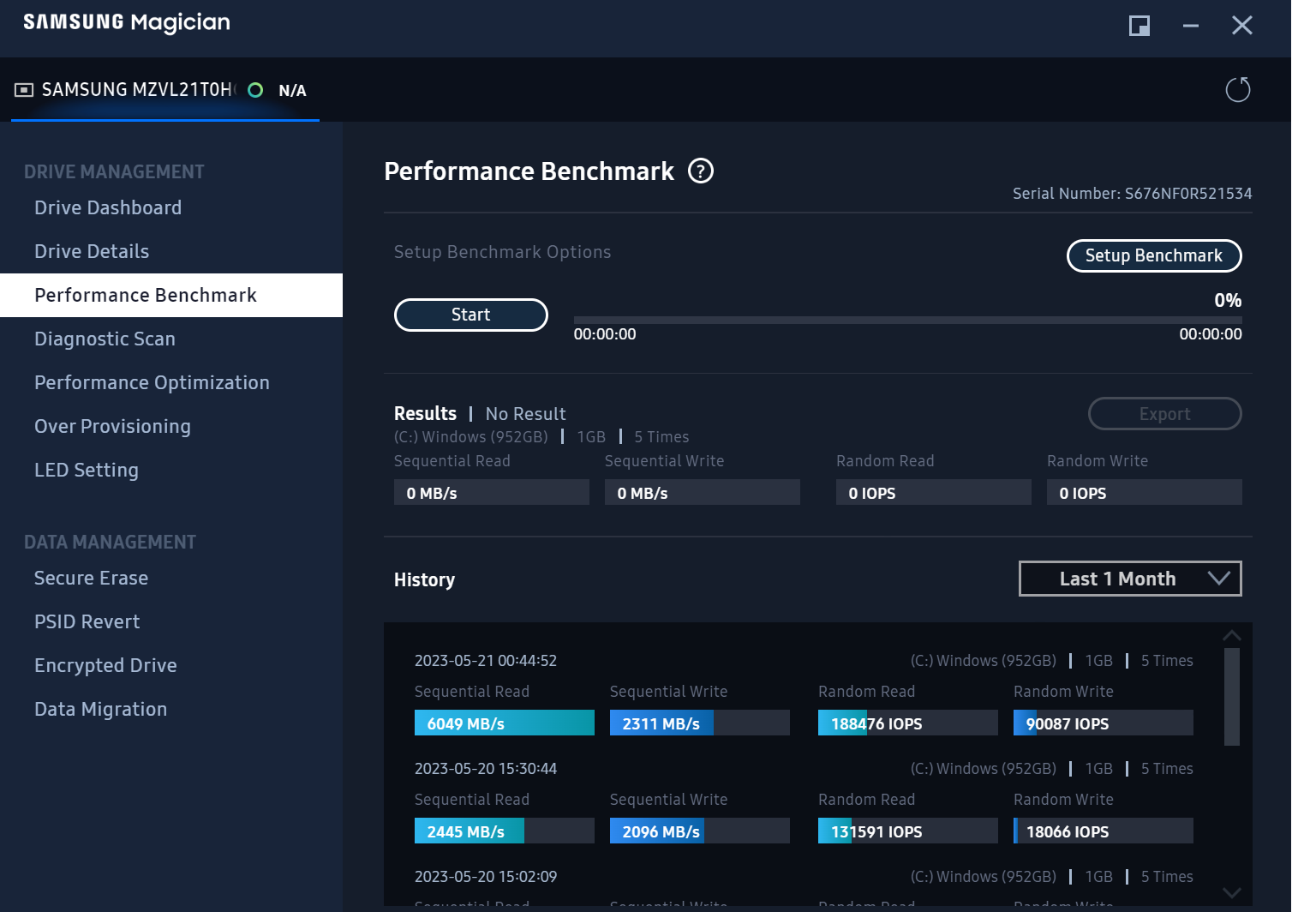This screenshot has width=1316, height=912.
Task: Click the Setup Benchmark Options label
Action: click(502, 252)
